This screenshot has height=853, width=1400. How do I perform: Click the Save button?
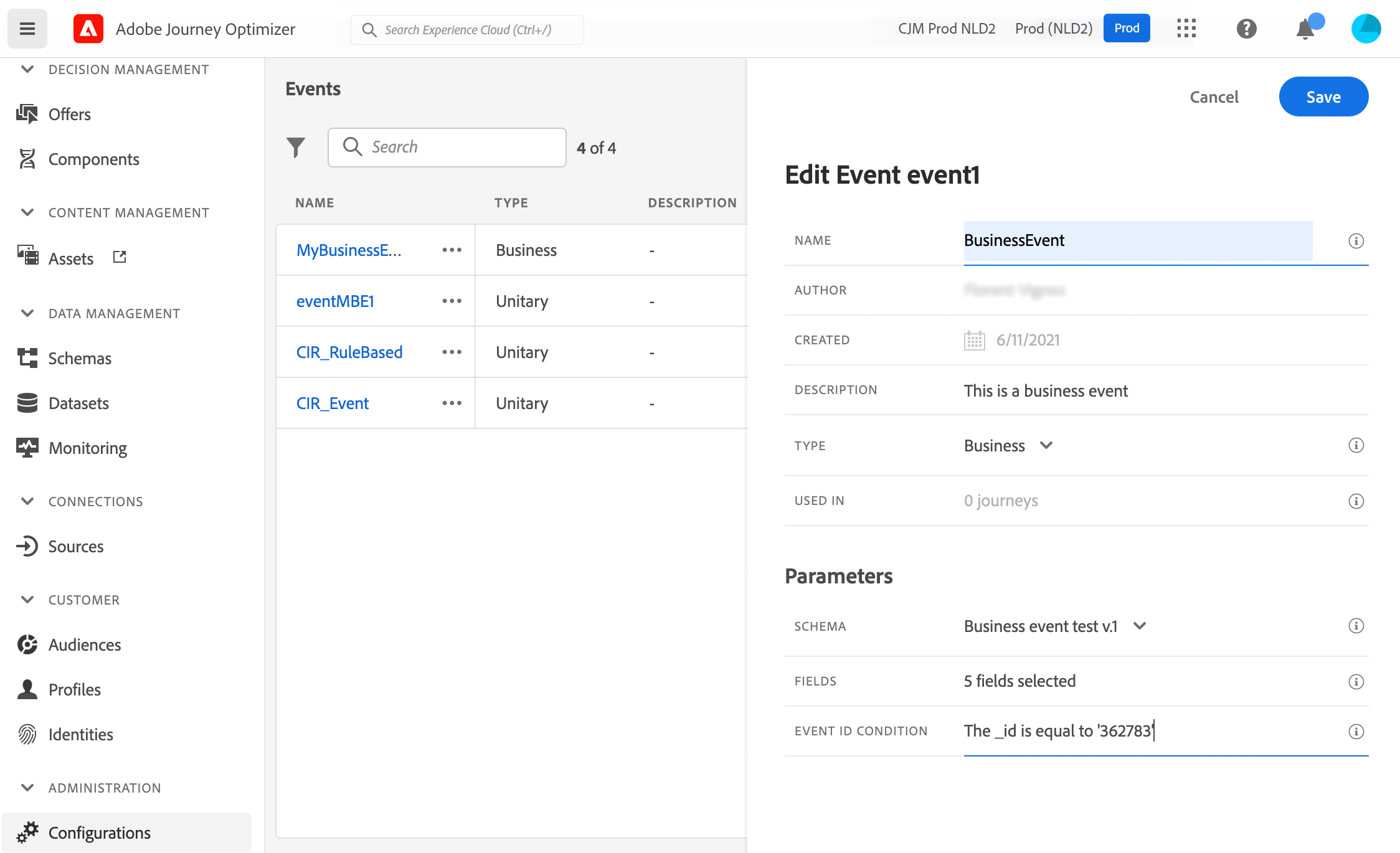click(1323, 97)
